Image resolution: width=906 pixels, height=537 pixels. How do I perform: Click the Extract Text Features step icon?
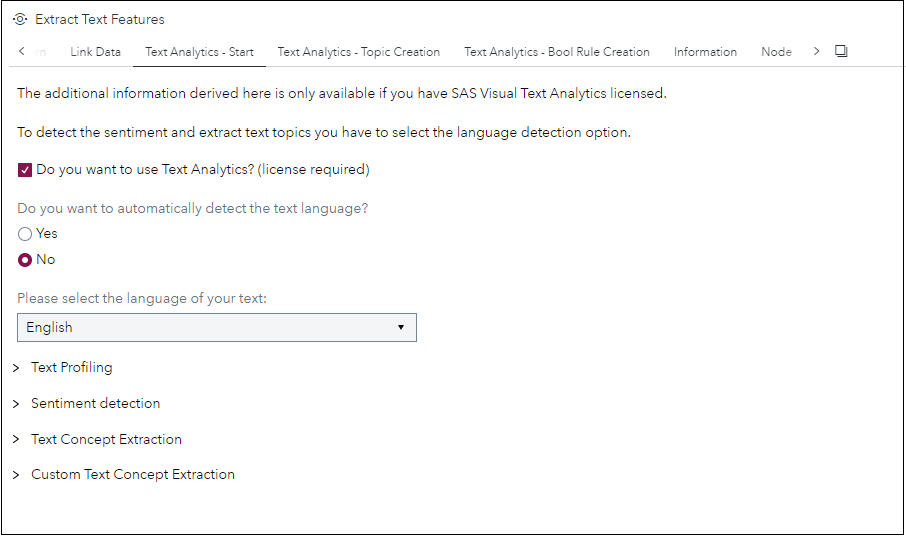click(x=20, y=19)
